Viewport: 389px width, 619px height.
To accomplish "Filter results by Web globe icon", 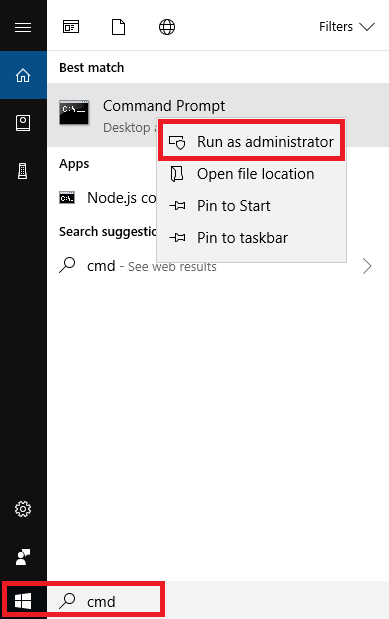I will [x=167, y=27].
